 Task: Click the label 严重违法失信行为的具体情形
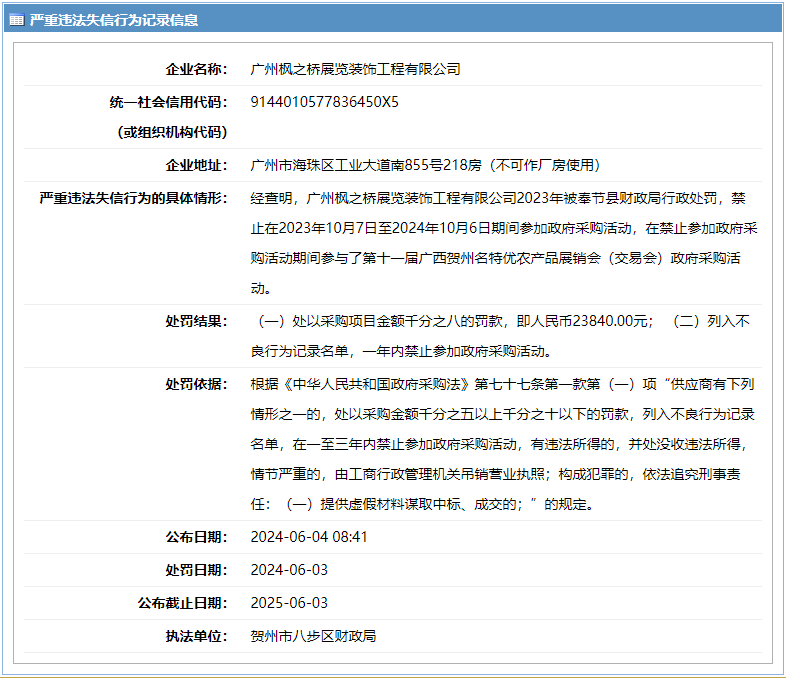pyautogui.click(x=133, y=198)
